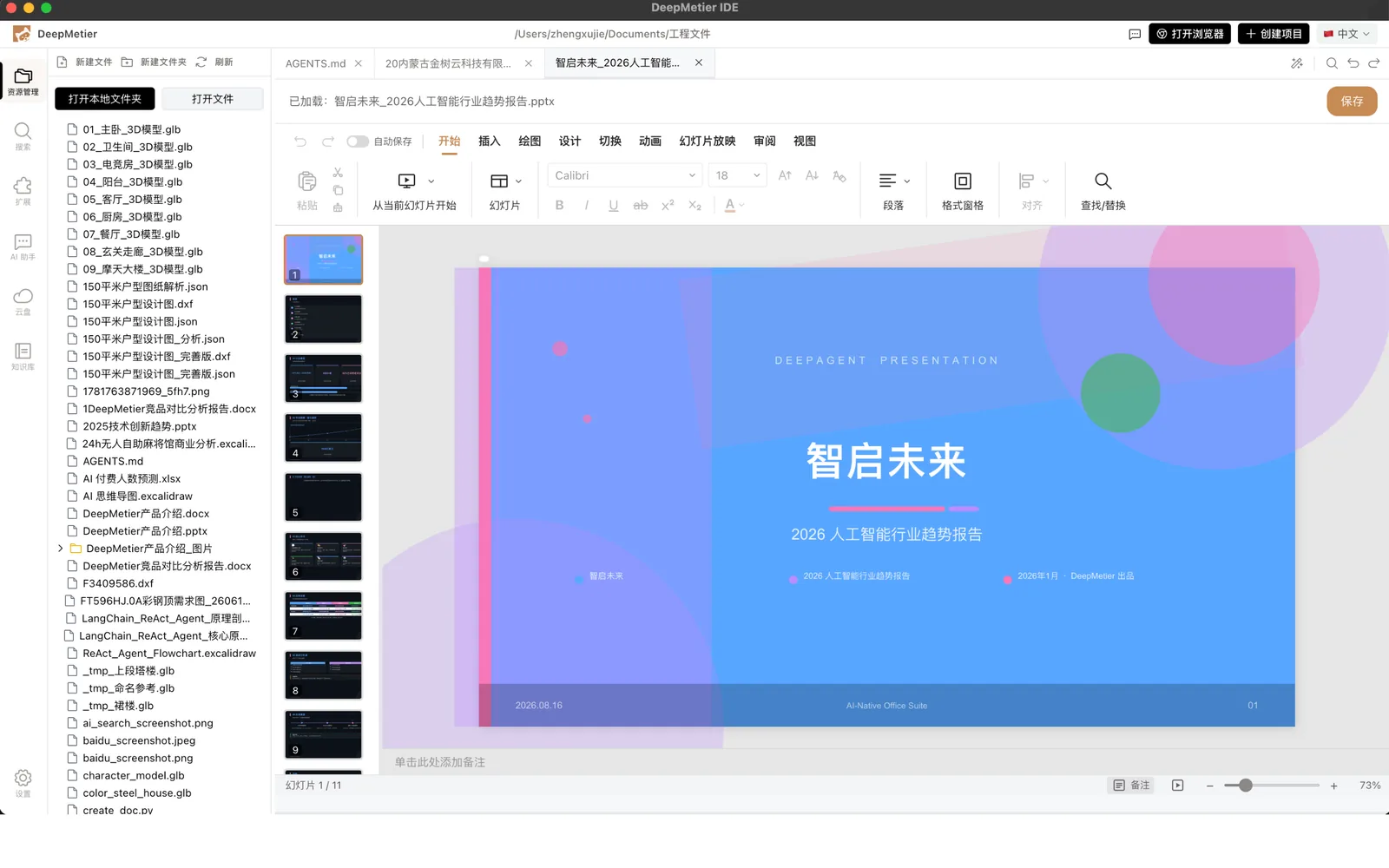Image resolution: width=1389 pixels, height=868 pixels.
Task: Open the 格式窗格 format pane
Action: (x=963, y=190)
